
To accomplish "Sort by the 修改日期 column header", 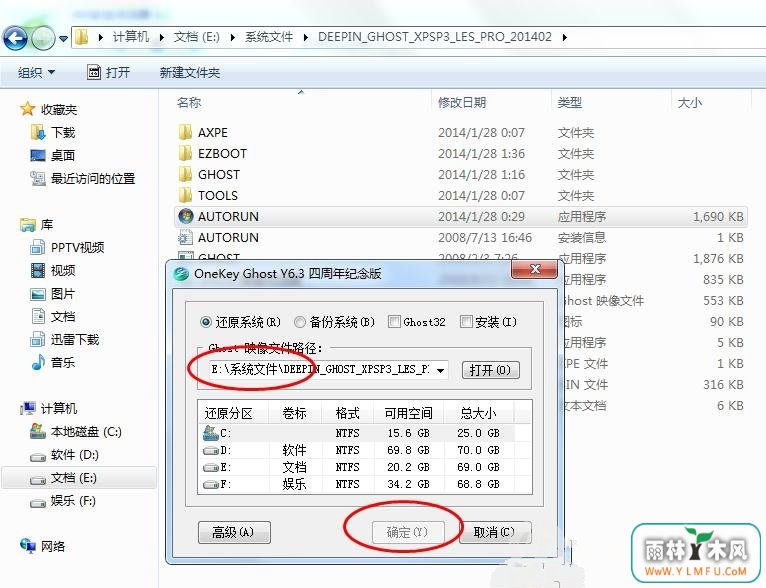I will [x=462, y=103].
